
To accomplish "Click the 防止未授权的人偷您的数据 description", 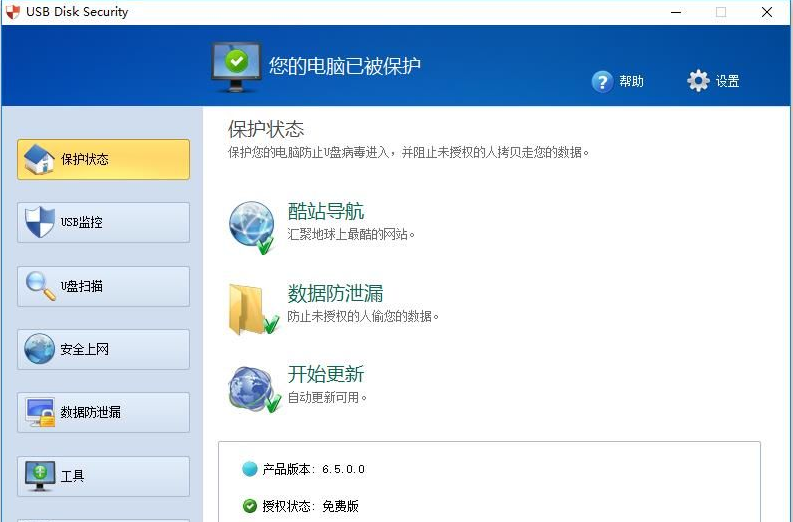I will tap(363, 316).
